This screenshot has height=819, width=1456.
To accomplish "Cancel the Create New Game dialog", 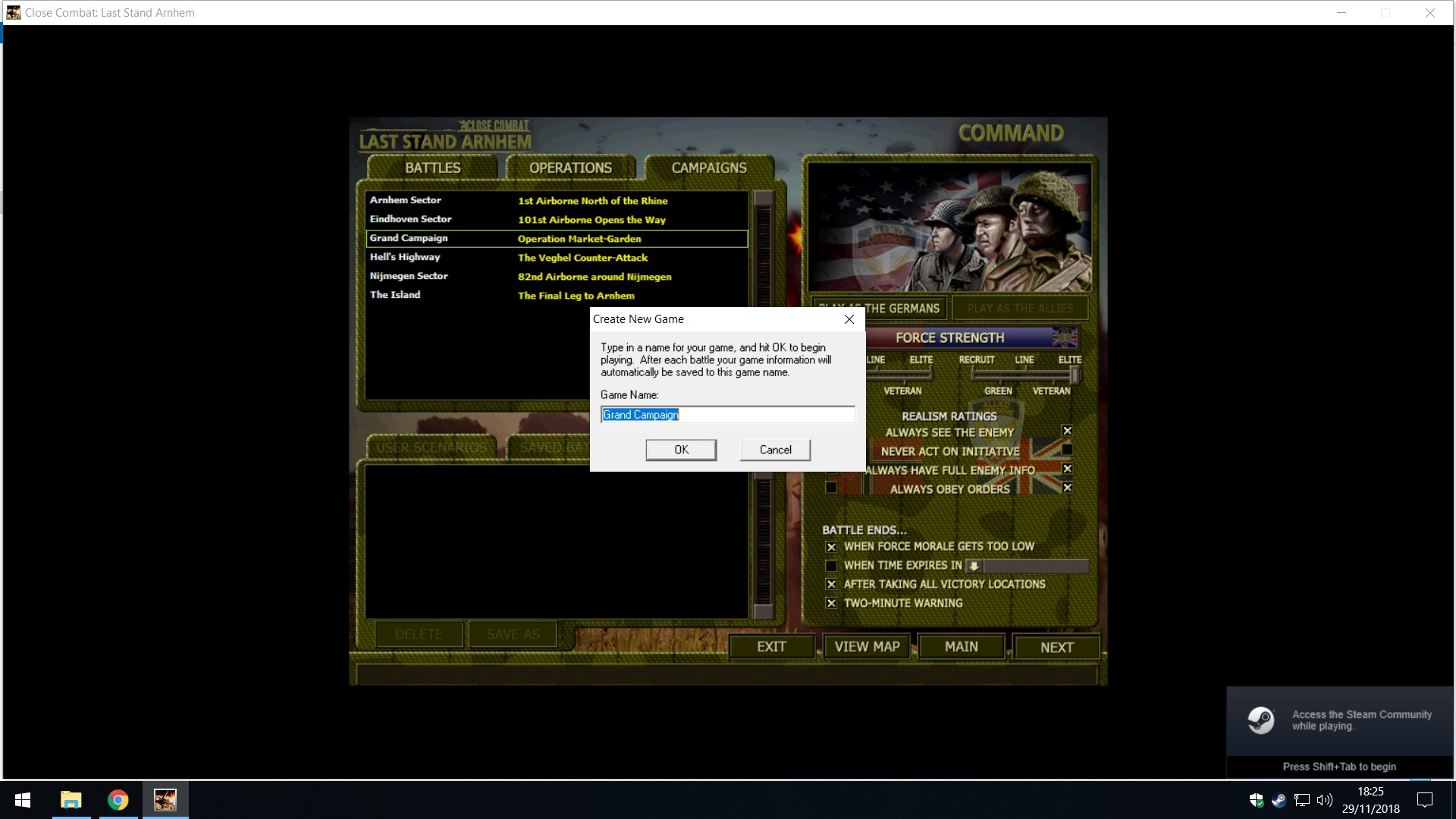I will (775, 450).
